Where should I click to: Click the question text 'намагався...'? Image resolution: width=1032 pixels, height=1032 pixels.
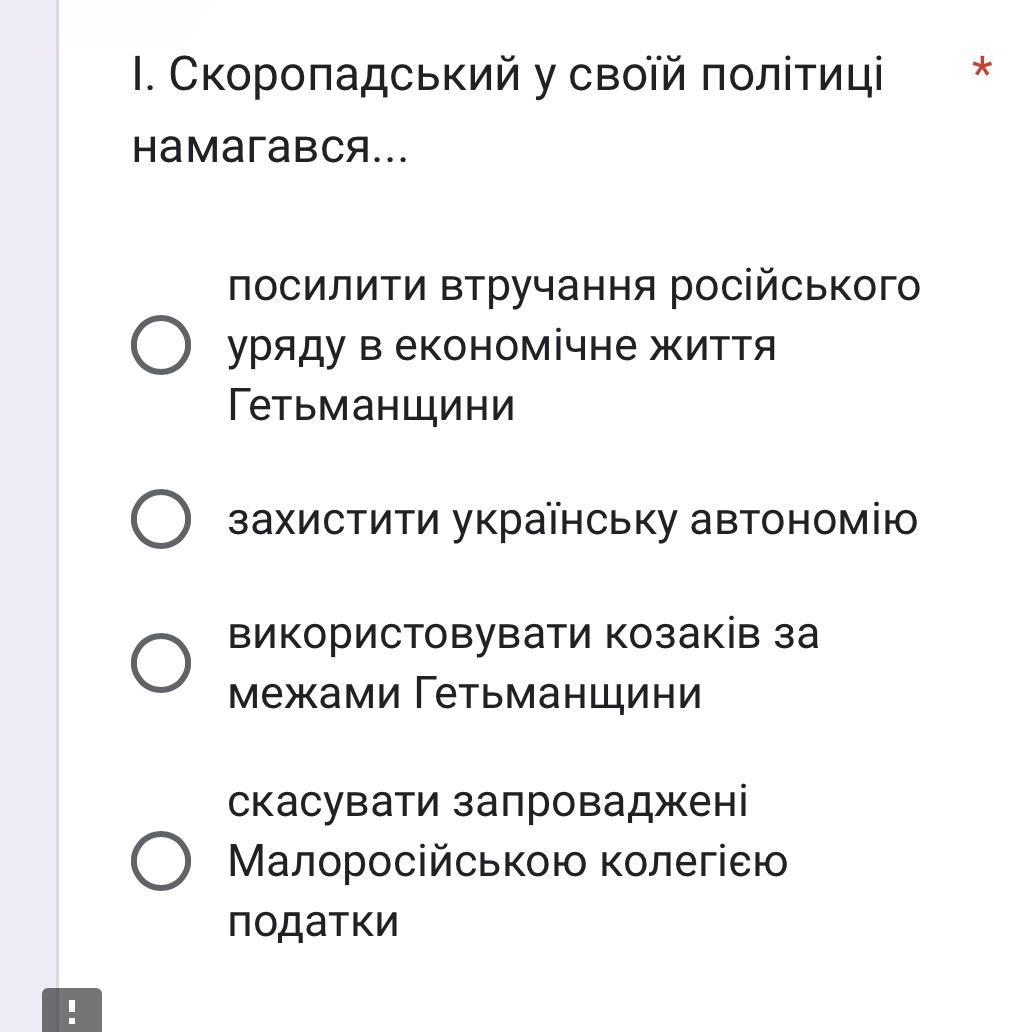[x=270, y=147]
